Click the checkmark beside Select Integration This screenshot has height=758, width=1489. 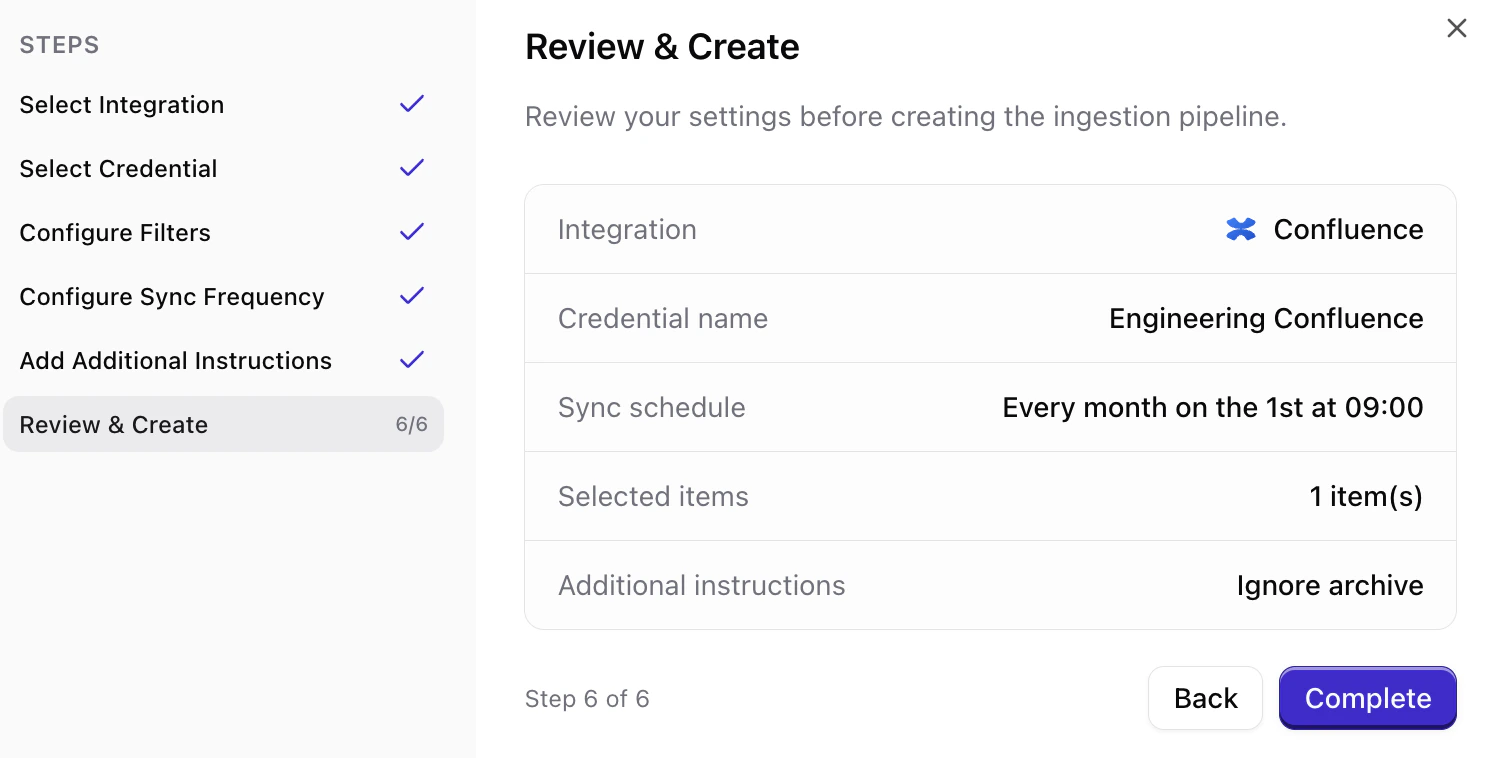(411, 103)
